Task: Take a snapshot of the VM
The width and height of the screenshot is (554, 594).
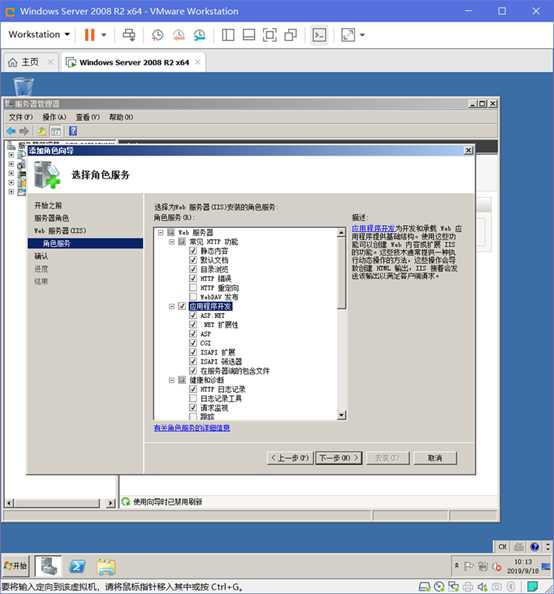Action: 157,35
